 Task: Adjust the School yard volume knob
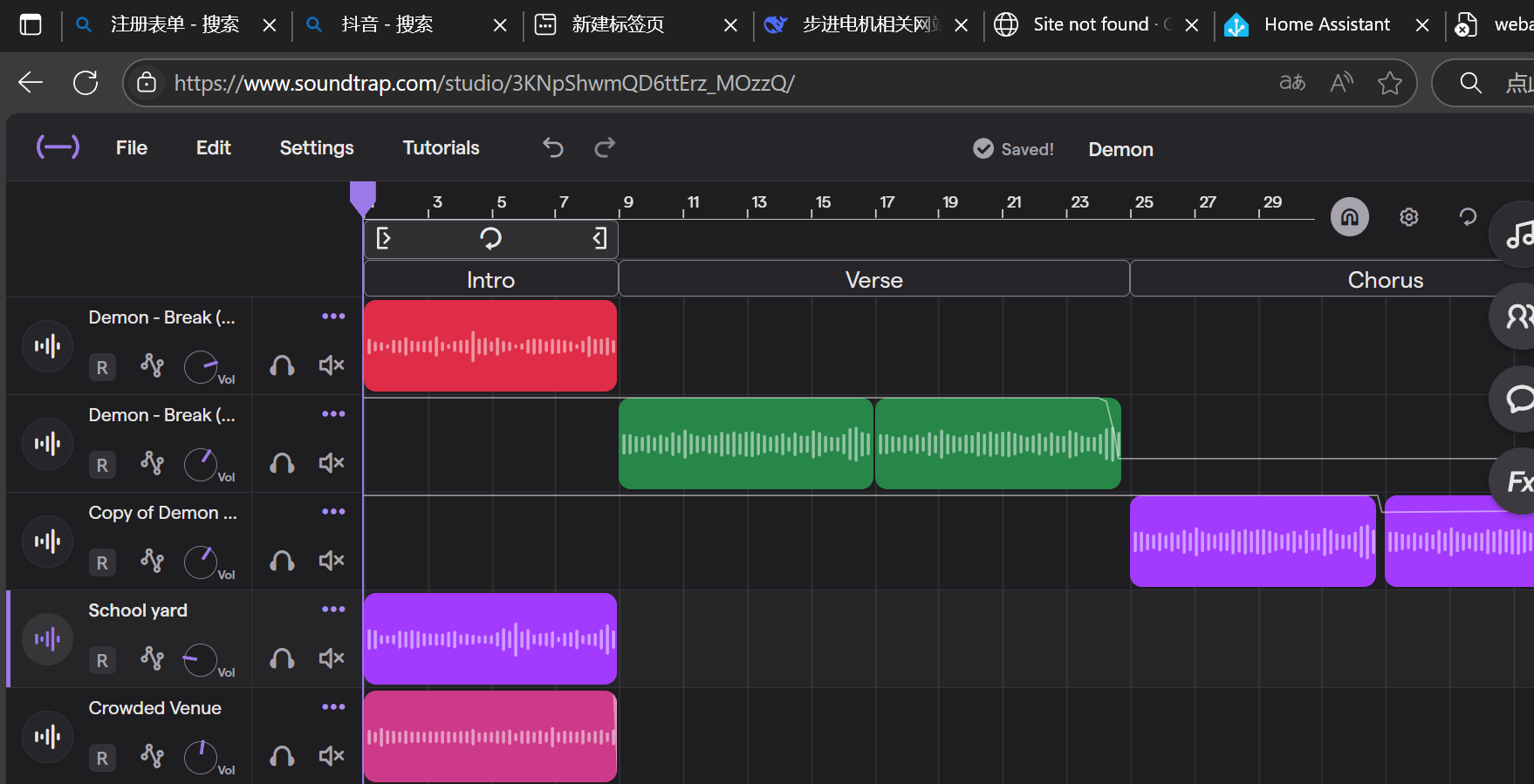[x=201, y=660]
